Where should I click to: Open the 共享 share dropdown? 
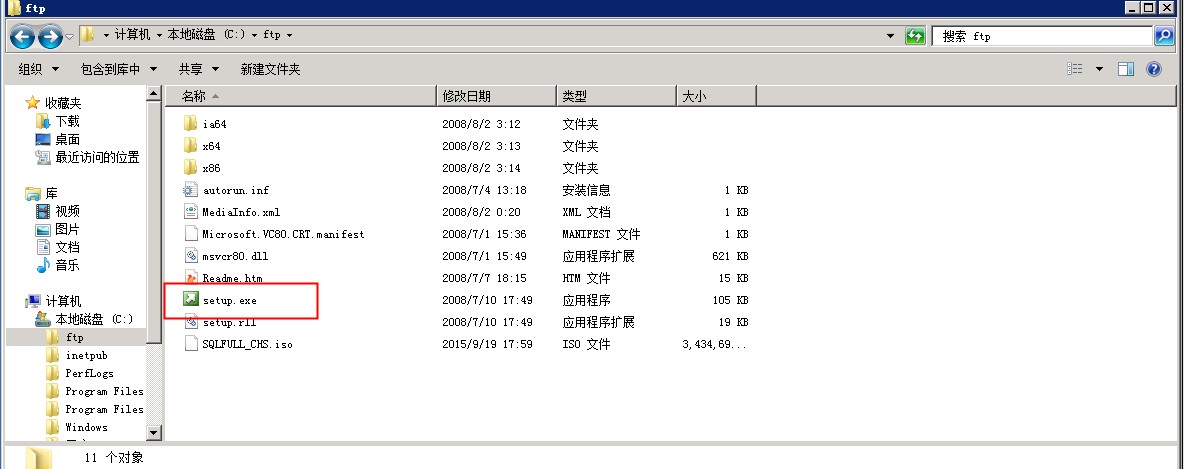pyautogui.click(x=198, y=69)
